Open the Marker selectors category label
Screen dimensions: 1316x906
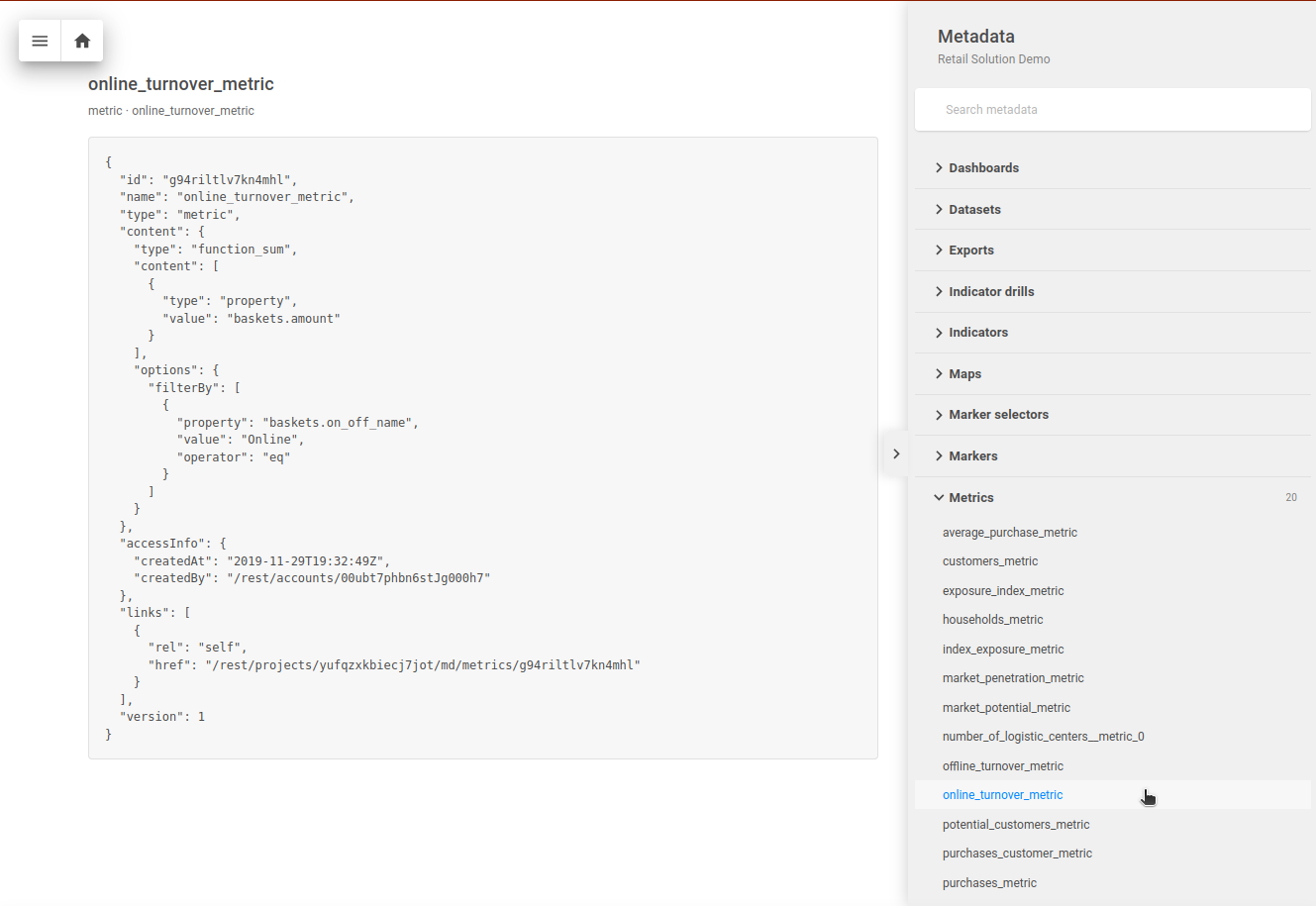coord(998,415)
